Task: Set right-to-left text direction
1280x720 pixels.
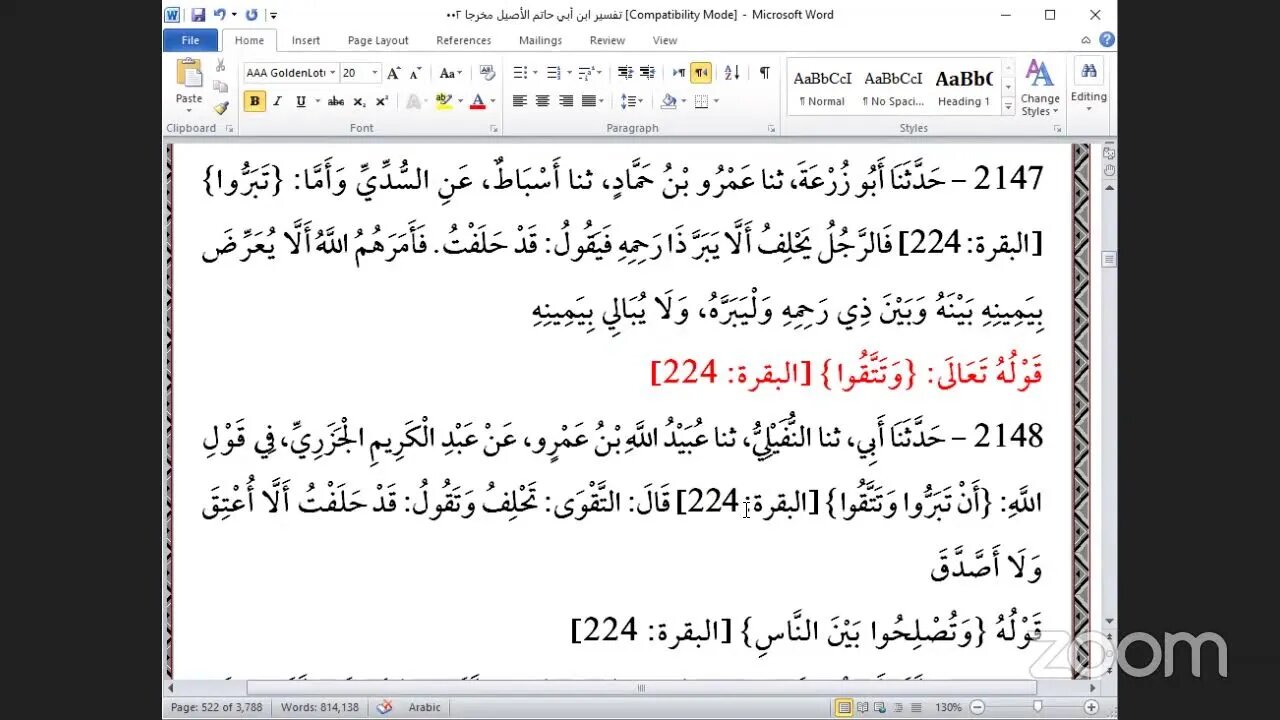Action: click(701, 73)
